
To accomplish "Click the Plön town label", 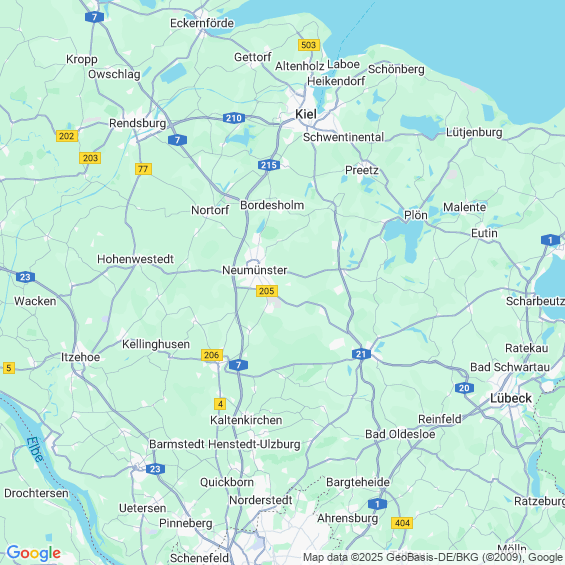I will (x=415, y=215).
